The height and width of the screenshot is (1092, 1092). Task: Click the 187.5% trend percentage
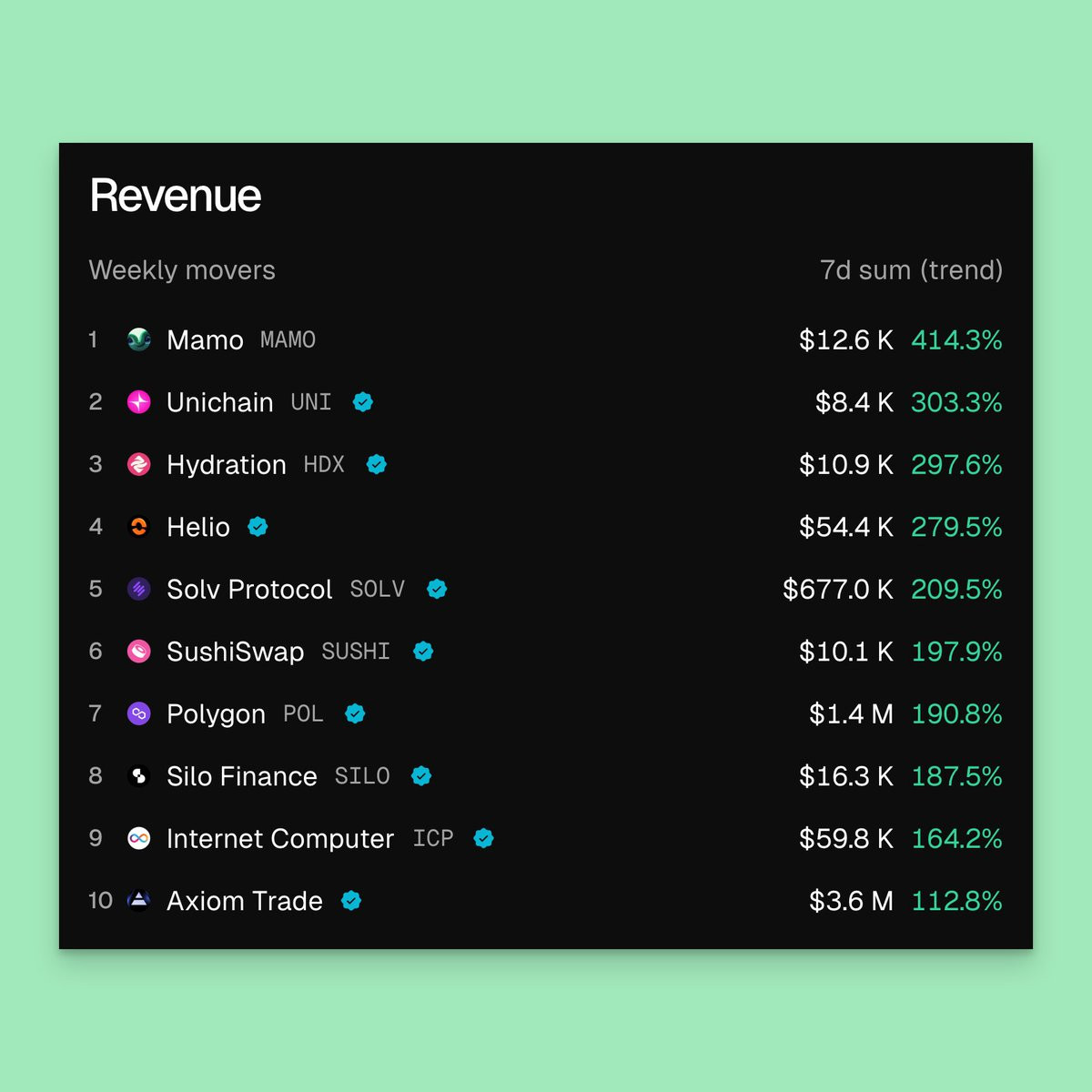pos(956,776)
